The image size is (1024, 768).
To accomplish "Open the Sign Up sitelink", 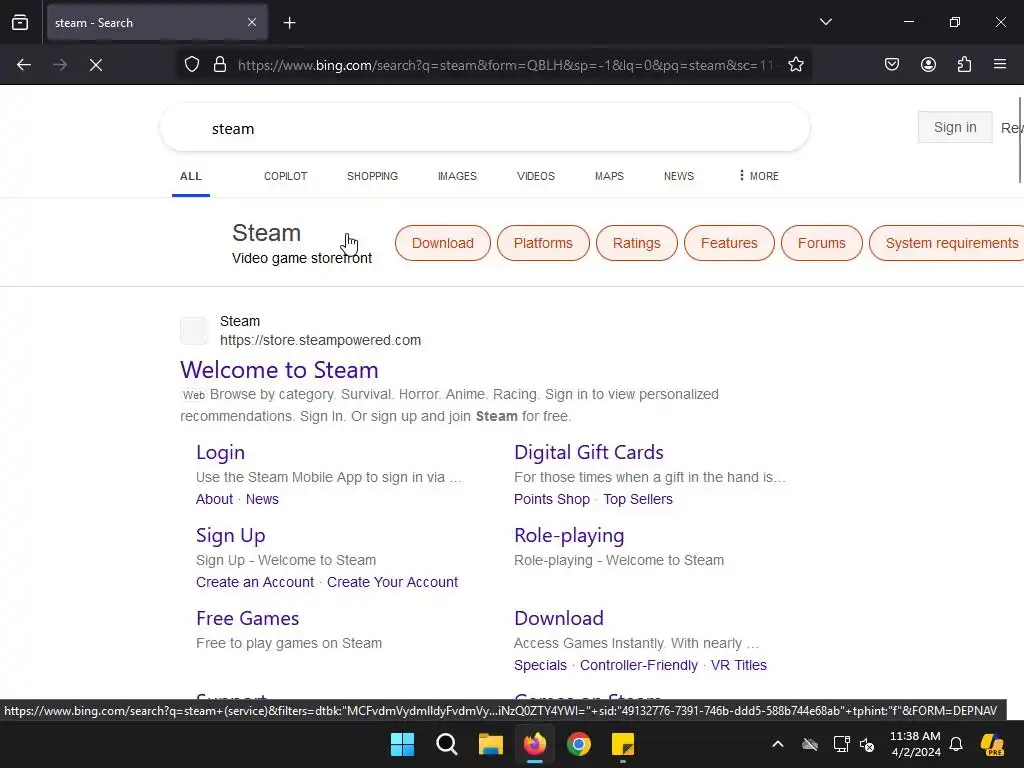I will coord(231,536).
